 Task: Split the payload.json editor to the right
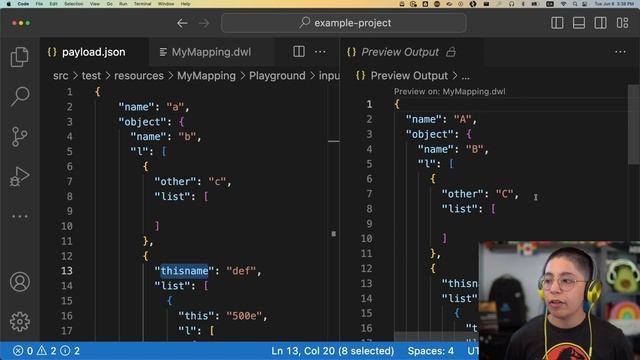[x=299, y=51]
